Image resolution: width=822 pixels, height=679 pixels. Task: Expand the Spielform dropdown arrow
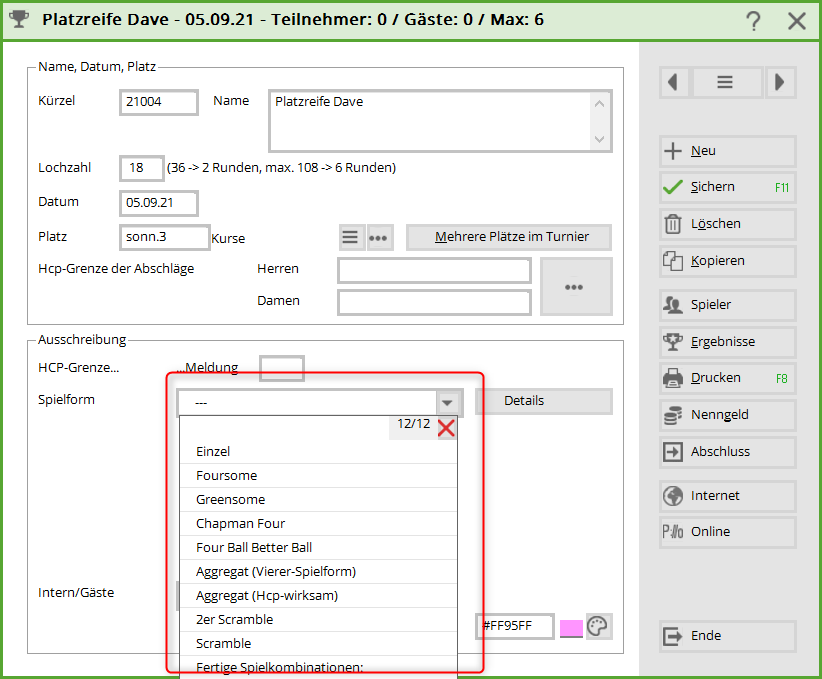(447, 402)
